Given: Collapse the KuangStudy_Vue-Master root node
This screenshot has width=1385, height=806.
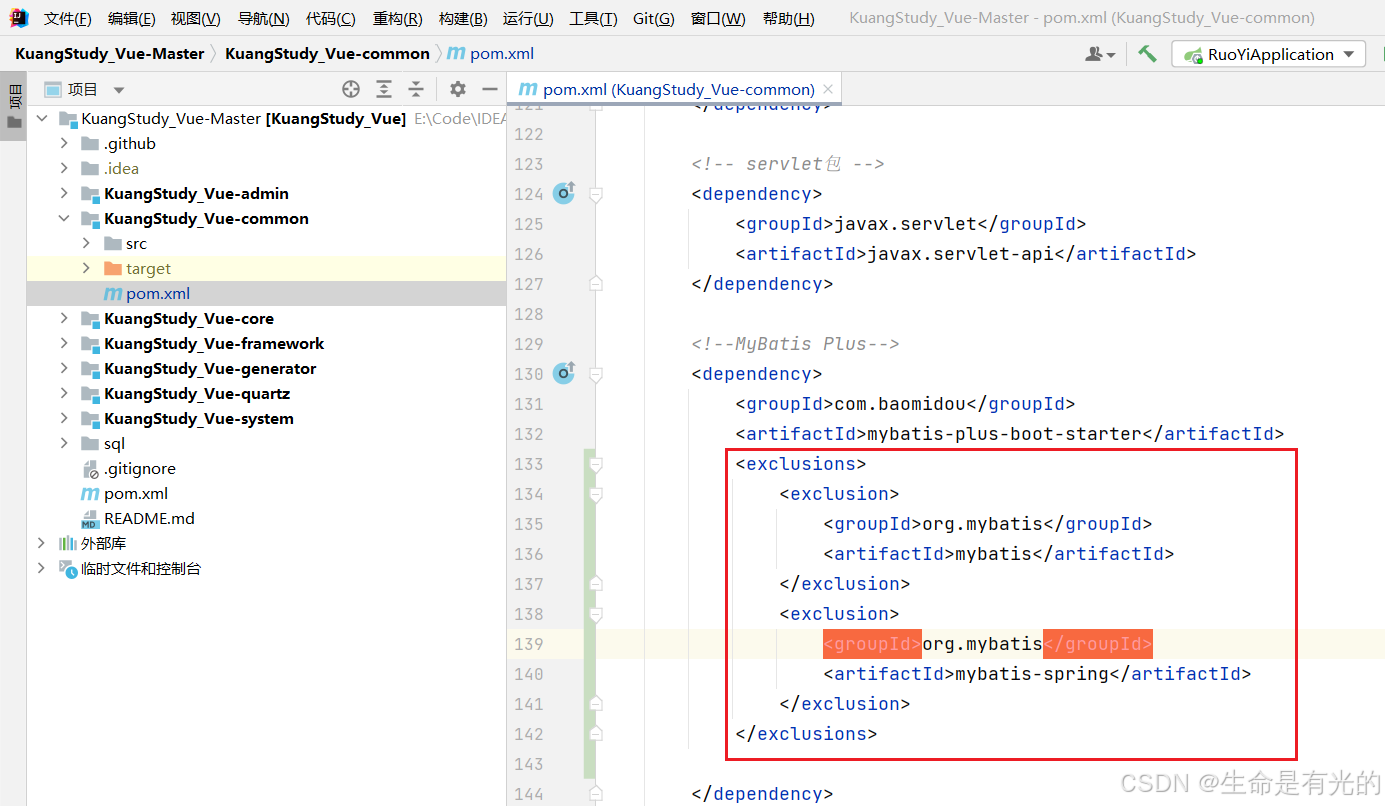Looking at the screenshot, I should (41, 119).
